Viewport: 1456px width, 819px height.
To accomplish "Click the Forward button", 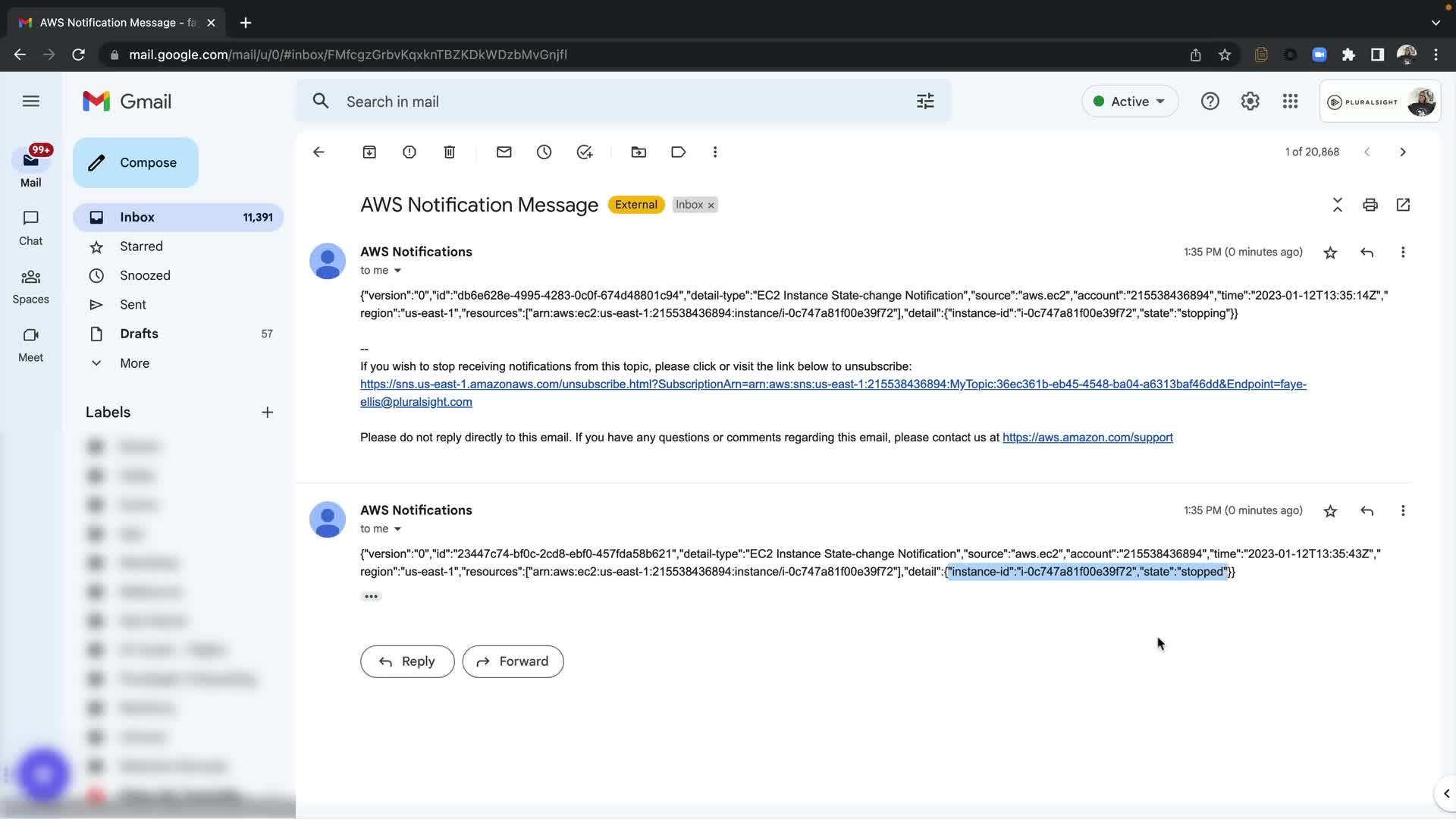I will click(513, 661).
